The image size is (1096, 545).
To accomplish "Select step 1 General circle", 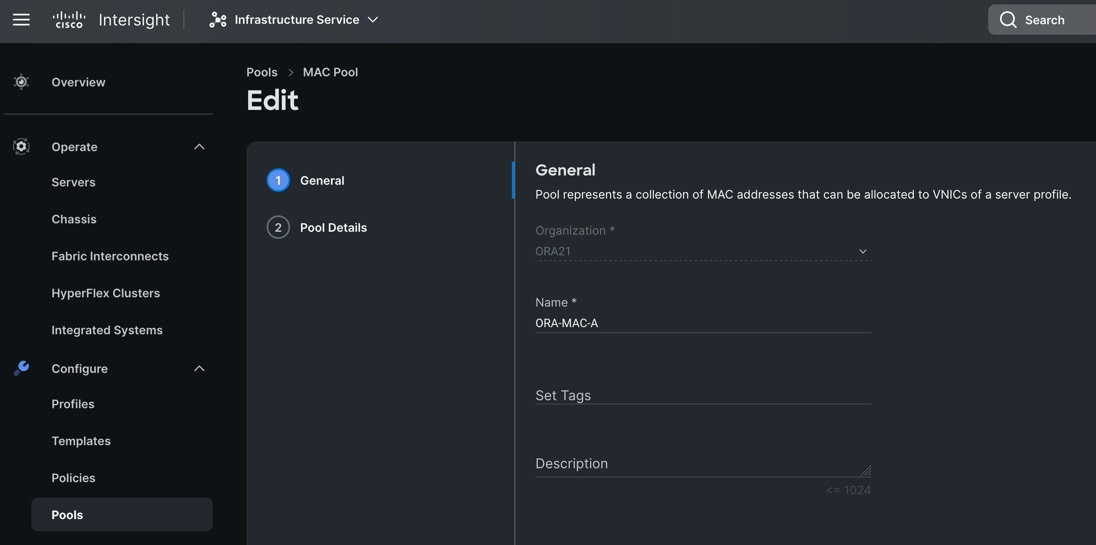I will 278,180.
